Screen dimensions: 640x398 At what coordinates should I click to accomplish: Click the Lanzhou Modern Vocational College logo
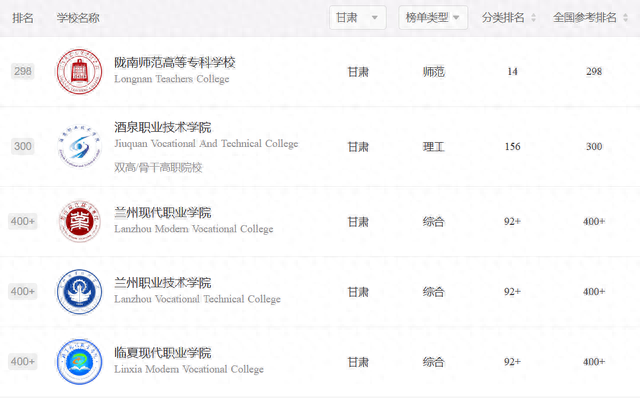click(x=79, y=221)
